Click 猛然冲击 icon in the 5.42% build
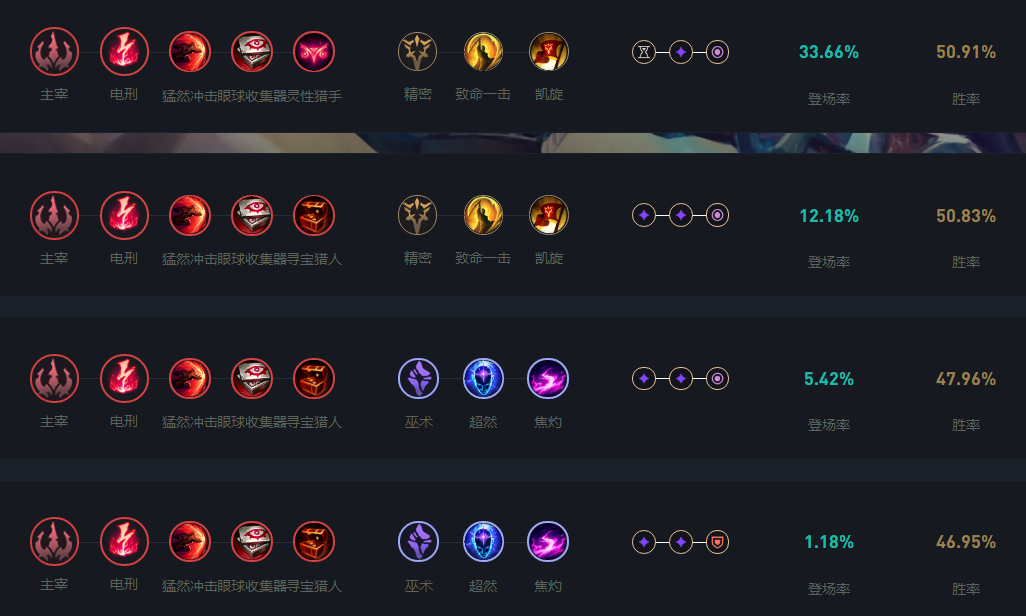 [x=190, y=379]
